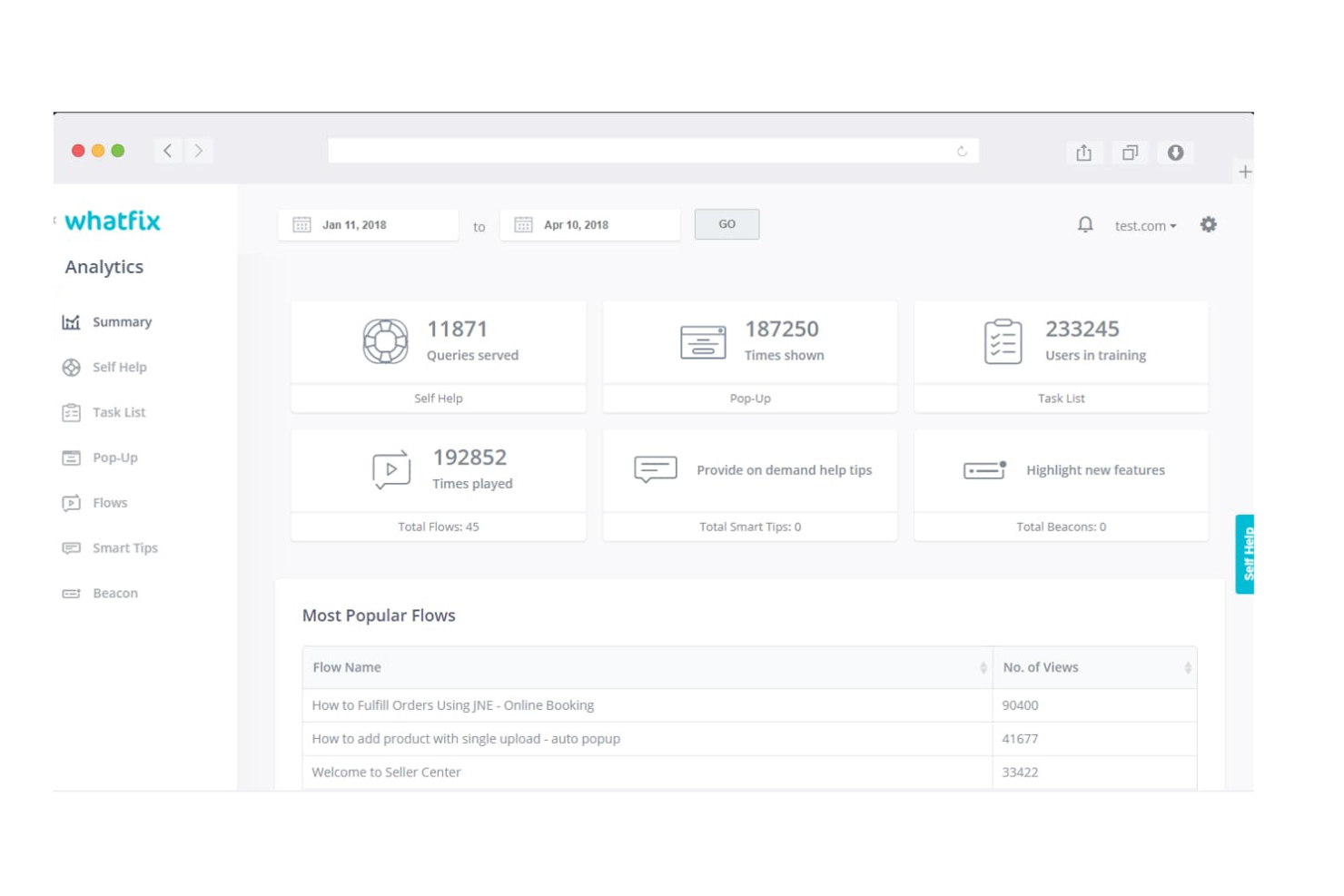This screenshot has height=896, width=1344.
Task: Show all browser tabs
Action: (x=1130, y=153)
